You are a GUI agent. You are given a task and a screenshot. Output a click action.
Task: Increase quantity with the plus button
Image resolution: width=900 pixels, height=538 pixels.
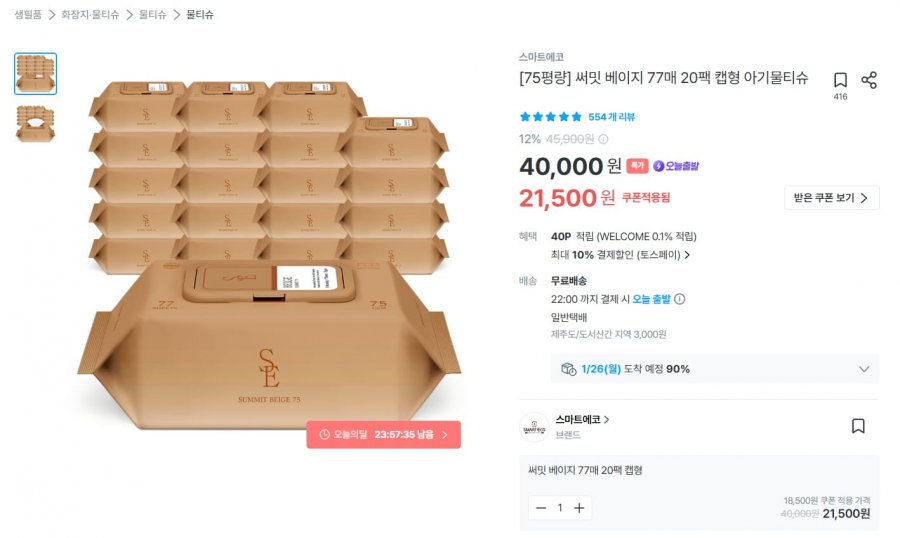click(x=578, y=508)
